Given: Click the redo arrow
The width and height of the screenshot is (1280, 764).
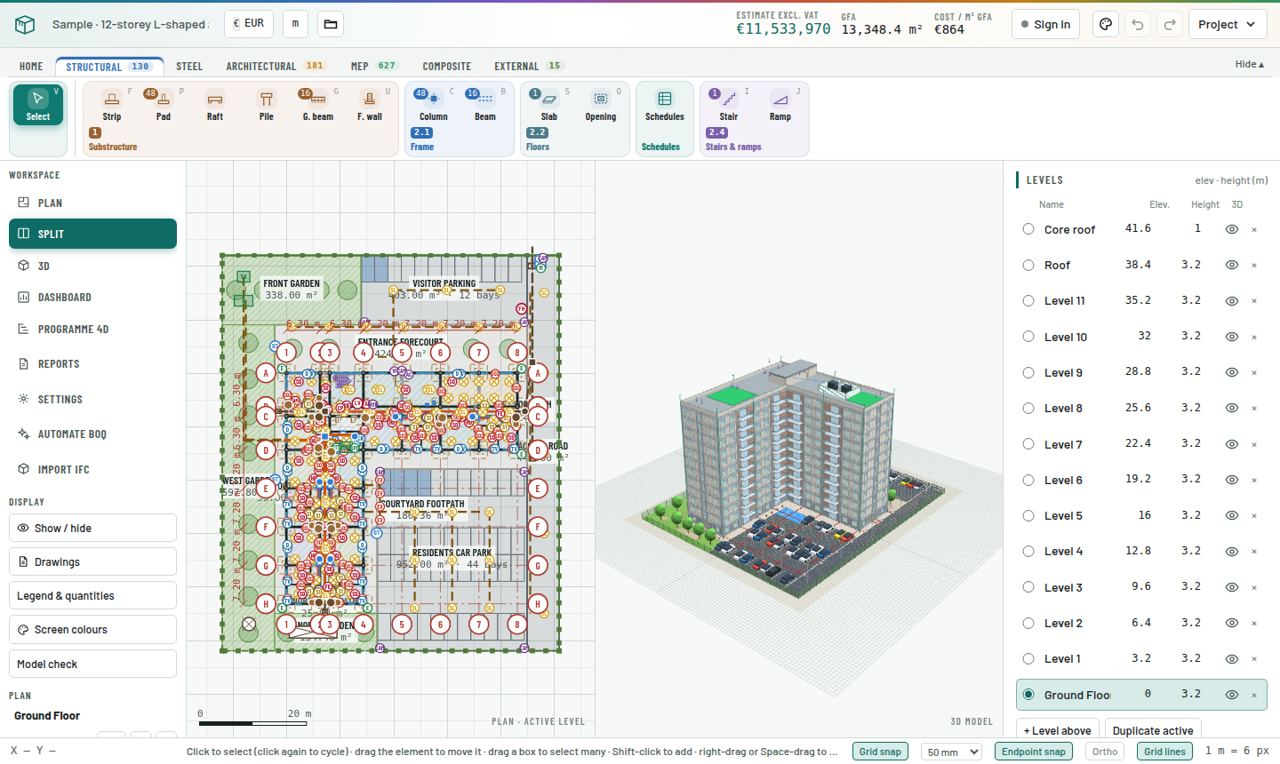Looking at the screenshot, I should tap(1169, 24).
